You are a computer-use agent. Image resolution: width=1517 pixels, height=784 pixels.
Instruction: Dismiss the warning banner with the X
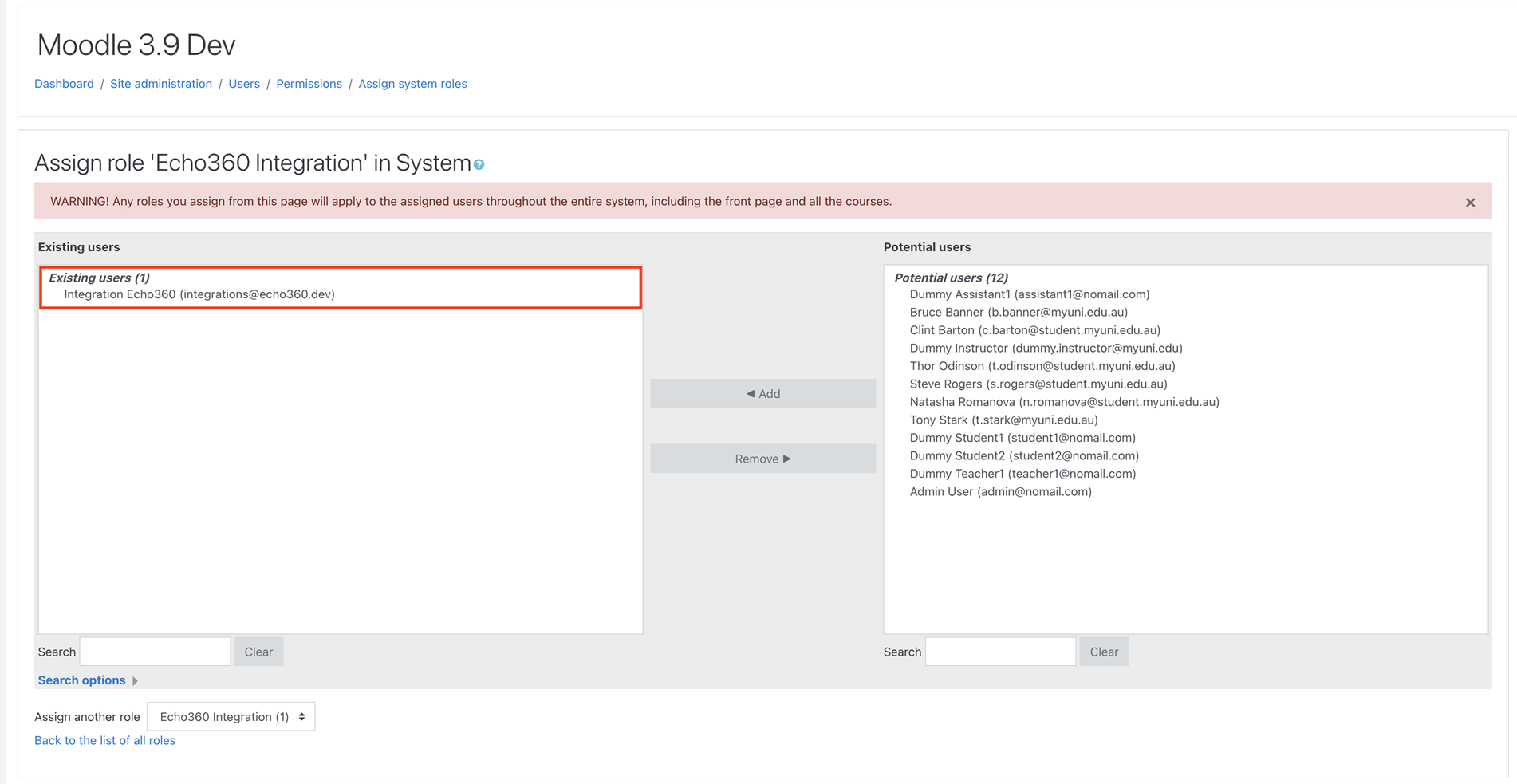coord(1470,203)
